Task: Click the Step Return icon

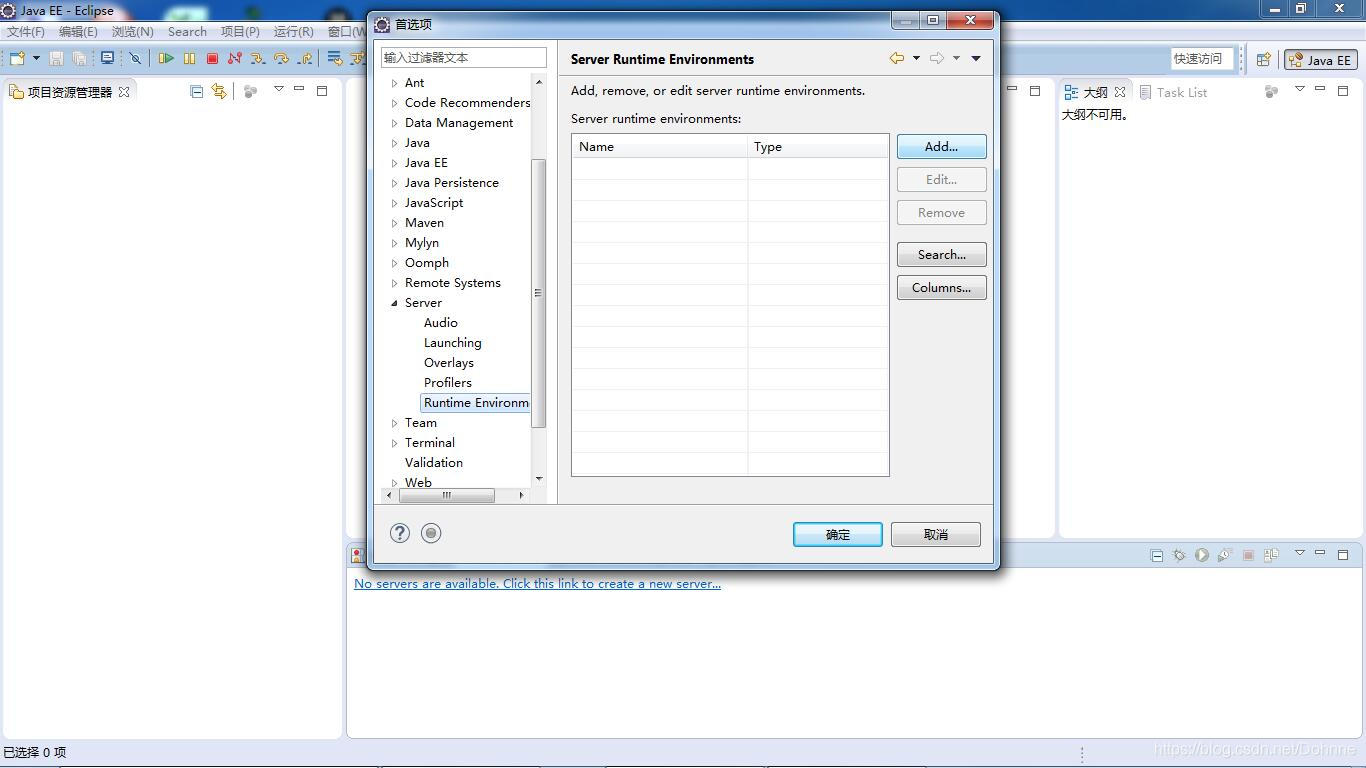Action: click(304, 59)
